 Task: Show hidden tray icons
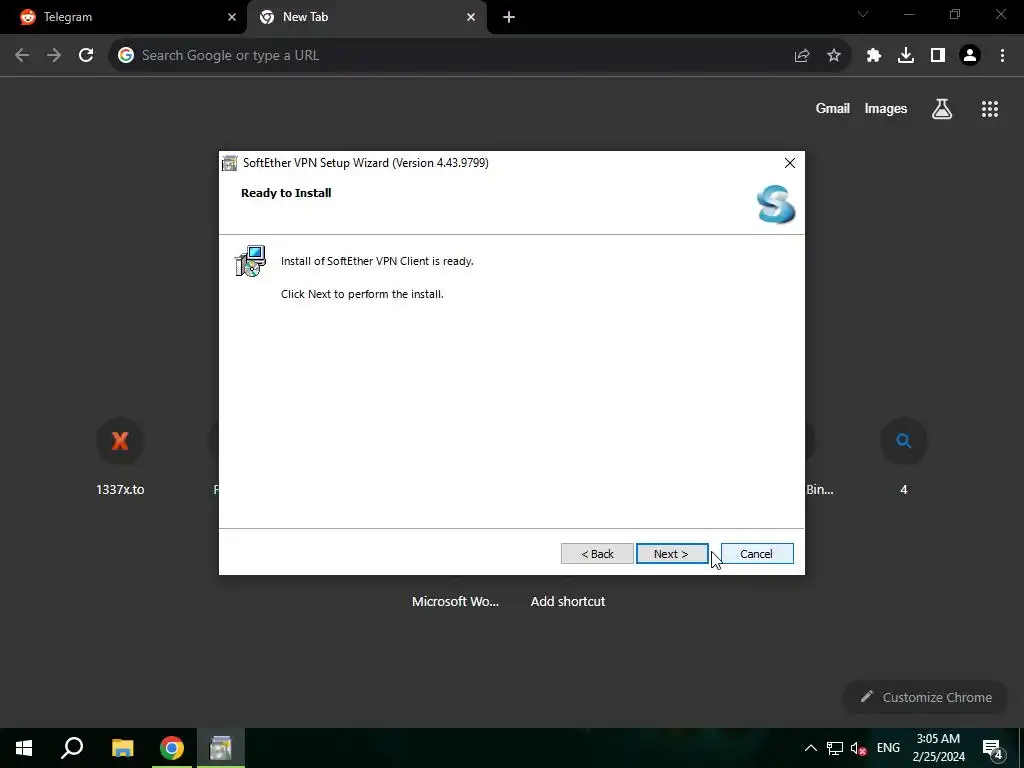pyautogui.click(x=810, y=748)
